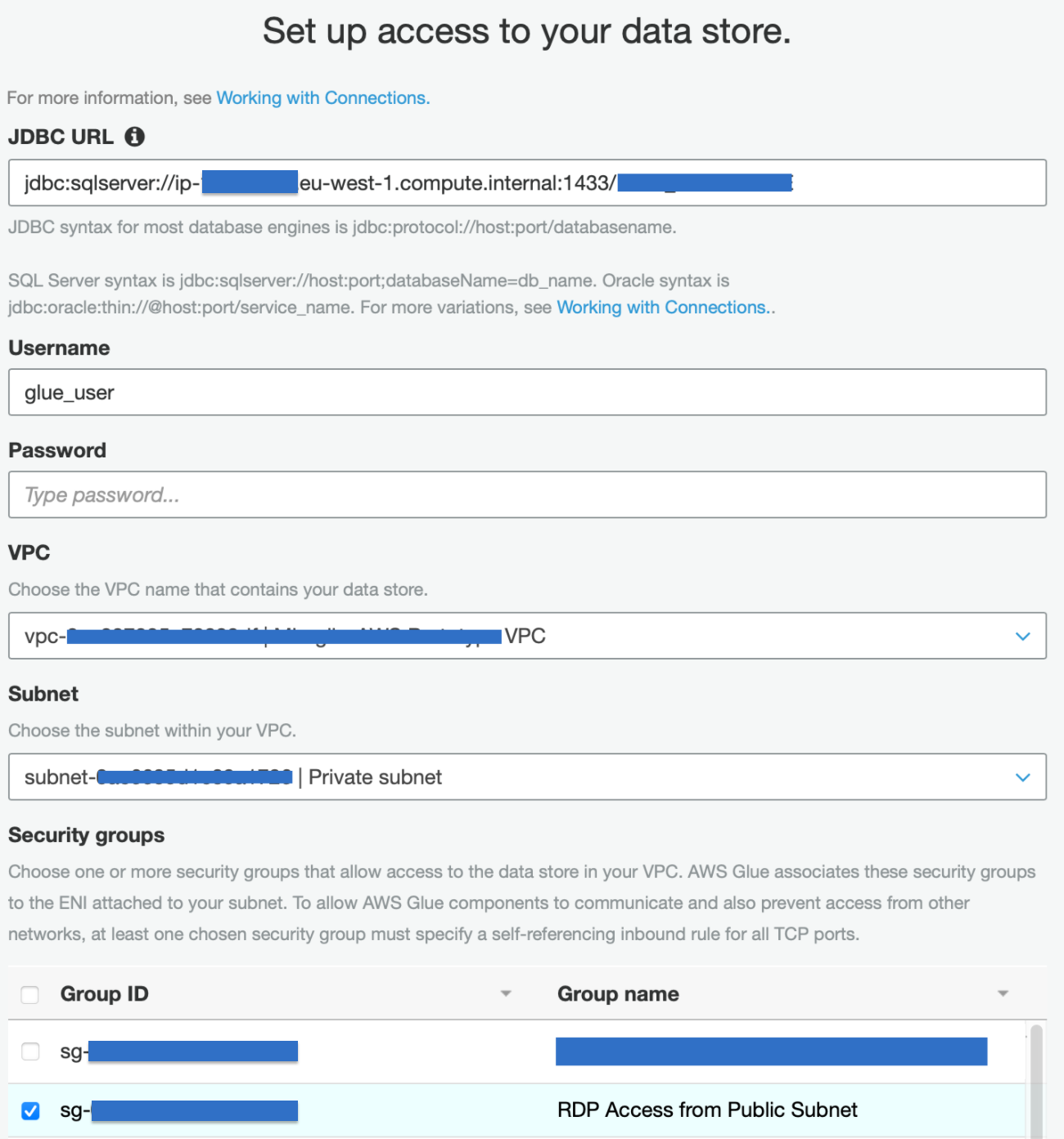Viewport: 1064px width, 1139px height.
Task: Focus the Username field containing glue_user
Action: pyautogui.click(x=527, y=393)
